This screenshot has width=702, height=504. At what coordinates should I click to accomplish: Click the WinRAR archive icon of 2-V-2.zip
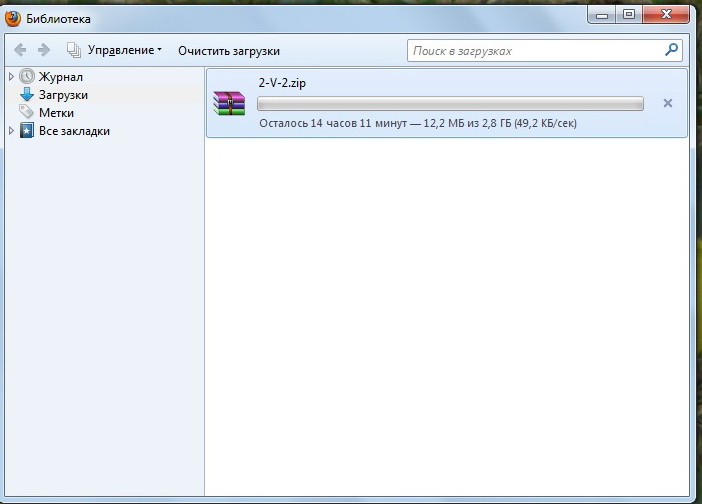coord(229,103)
